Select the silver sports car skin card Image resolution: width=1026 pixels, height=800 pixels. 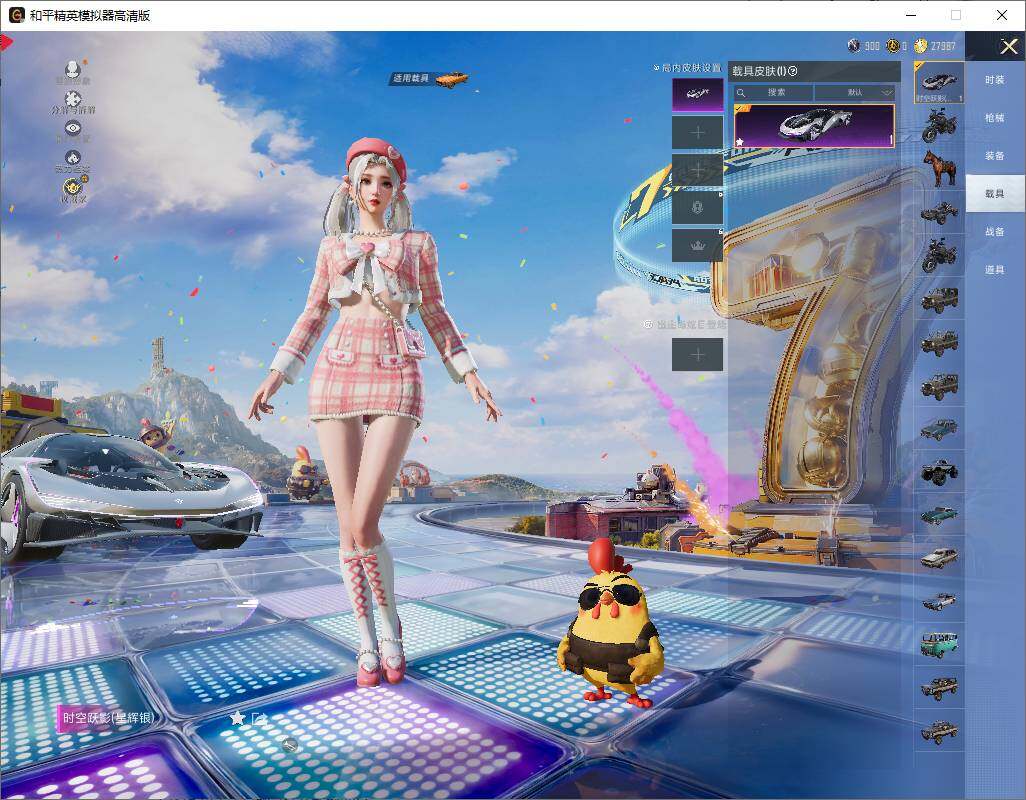tap(814, 126)
